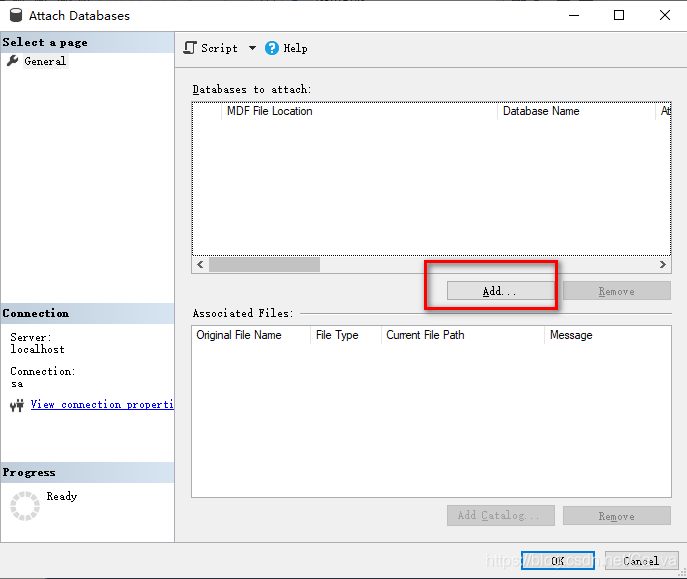This screenshot has width=687, height=579.
Task: Maximize the Attach Databases window
Action: (619, 15)
